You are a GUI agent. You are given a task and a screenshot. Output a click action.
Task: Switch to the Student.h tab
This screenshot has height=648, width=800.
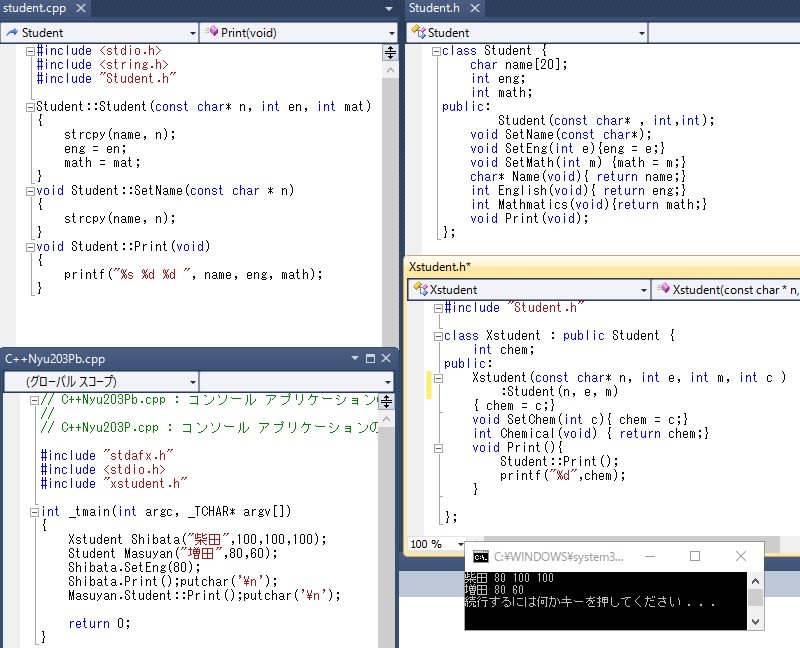click(x=434, y=8)
